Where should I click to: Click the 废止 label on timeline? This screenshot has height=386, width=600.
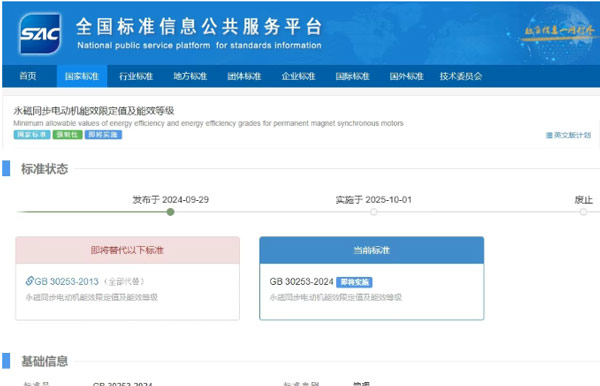[x=584, y=200]
